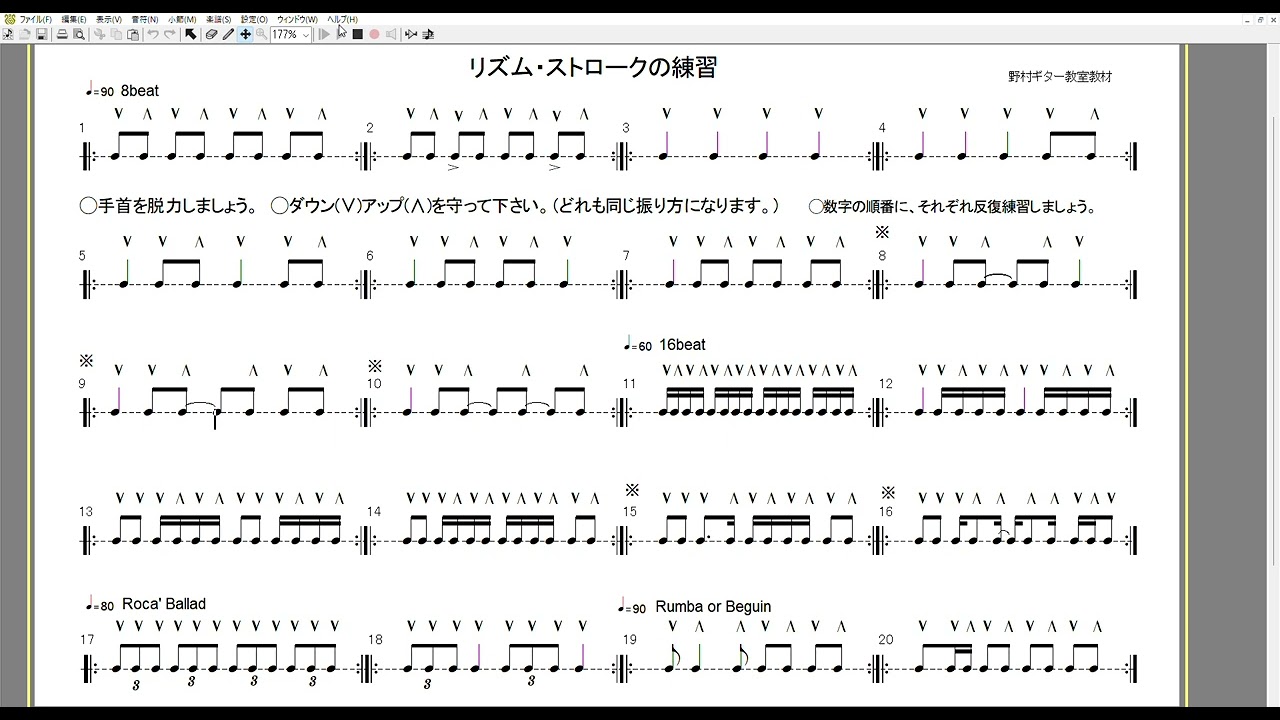Open print preview icon
Screen dimensions: 1280x720
79,34
